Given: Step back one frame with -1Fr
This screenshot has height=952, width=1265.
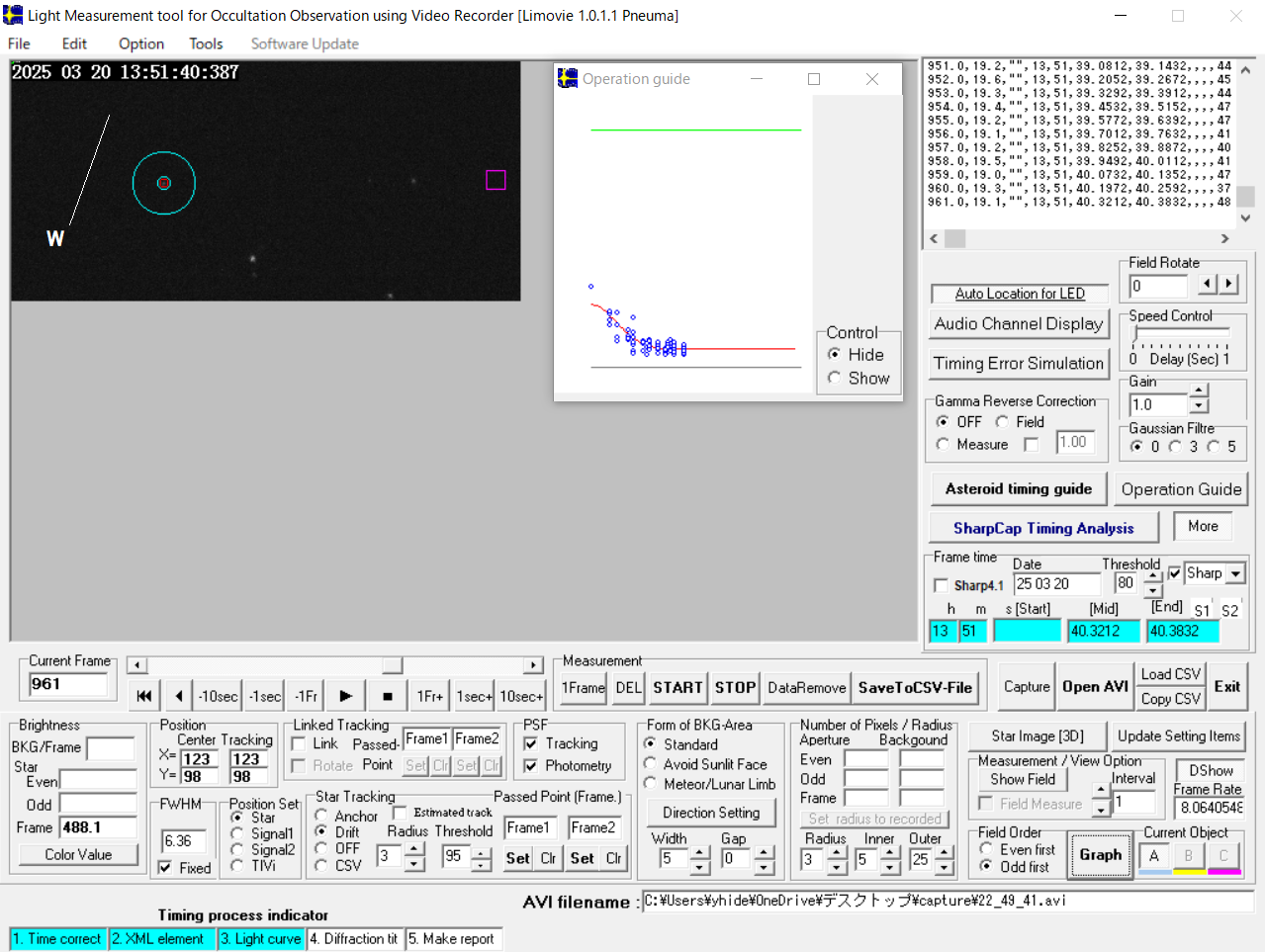Looking at the screenshot, I should pos(306,696).
